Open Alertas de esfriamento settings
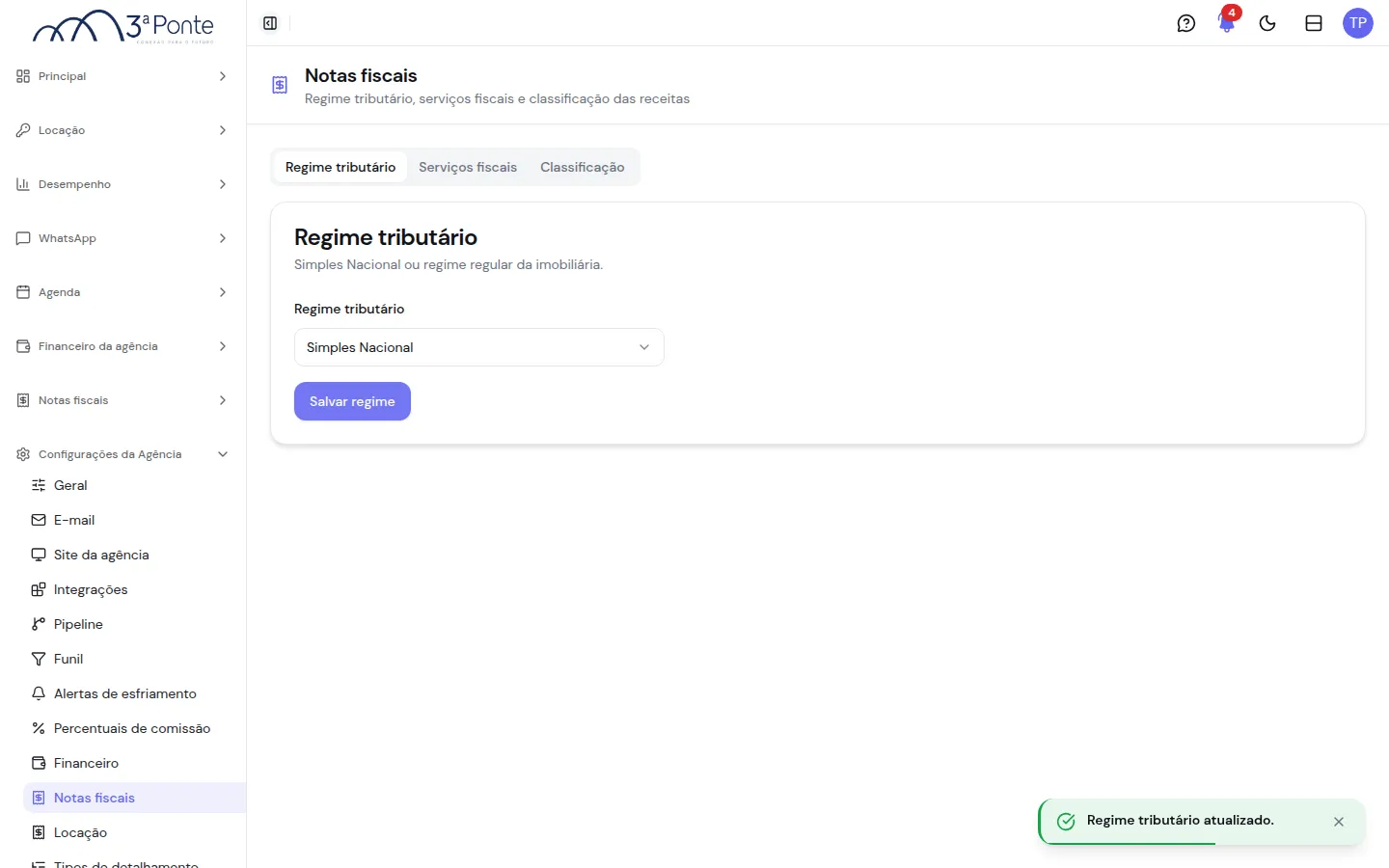 [x=134, y=693]
